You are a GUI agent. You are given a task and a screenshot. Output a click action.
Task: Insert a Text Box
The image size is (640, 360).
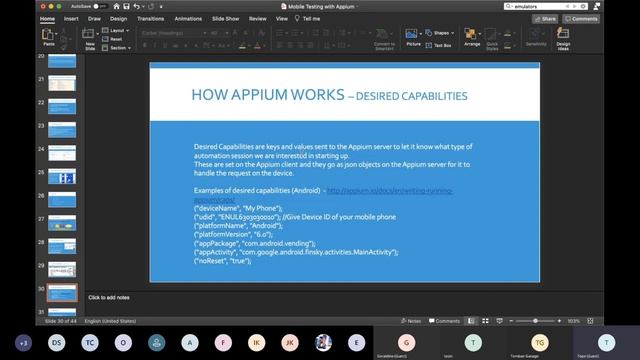[438, 45]
